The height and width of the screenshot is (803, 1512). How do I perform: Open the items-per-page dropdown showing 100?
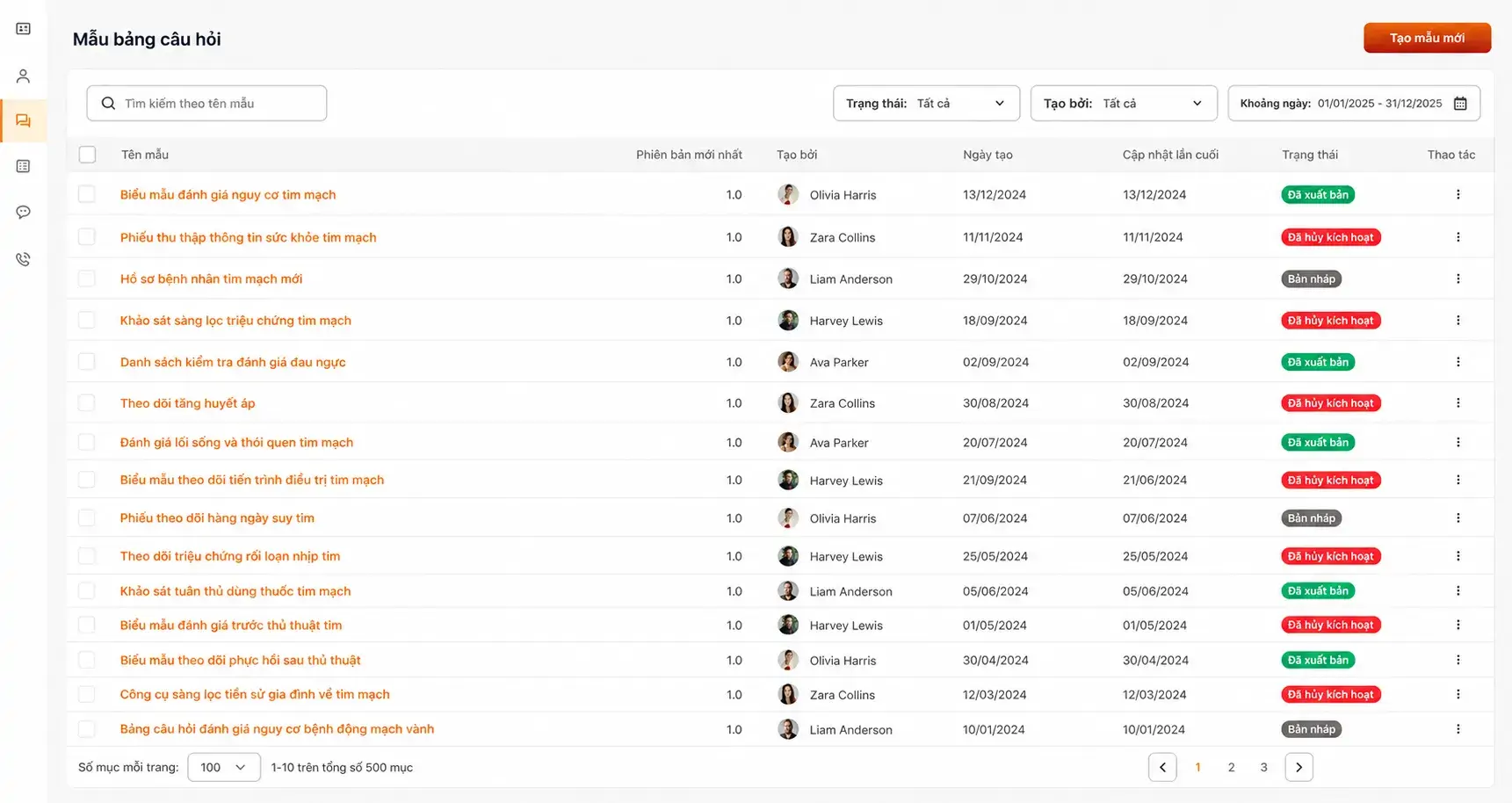tap(224, 767)
